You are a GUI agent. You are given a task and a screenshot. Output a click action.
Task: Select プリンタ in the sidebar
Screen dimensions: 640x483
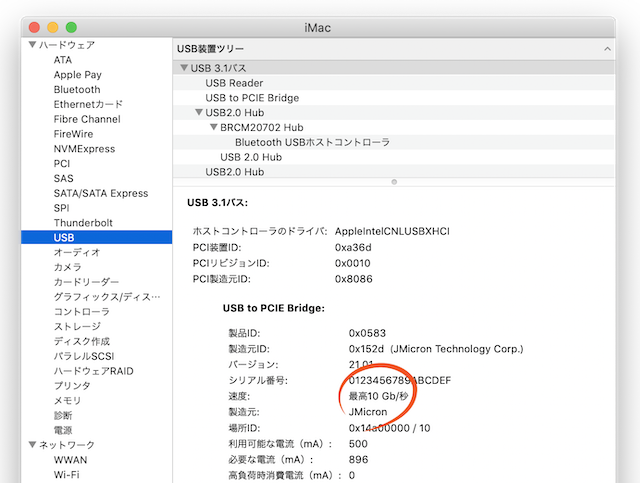point(72,385)
